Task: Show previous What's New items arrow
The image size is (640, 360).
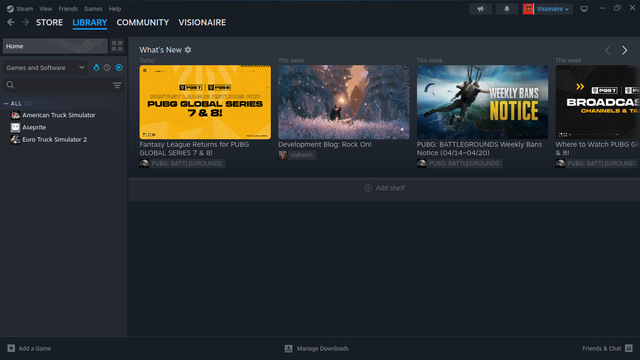Action: pyautogui.click(x=607, y=50)
